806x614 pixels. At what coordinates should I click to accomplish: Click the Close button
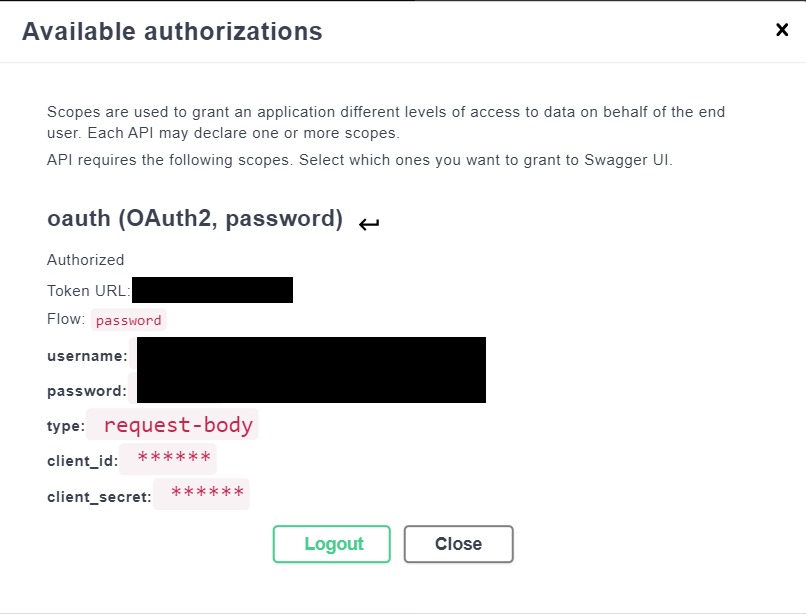[459, 544]
